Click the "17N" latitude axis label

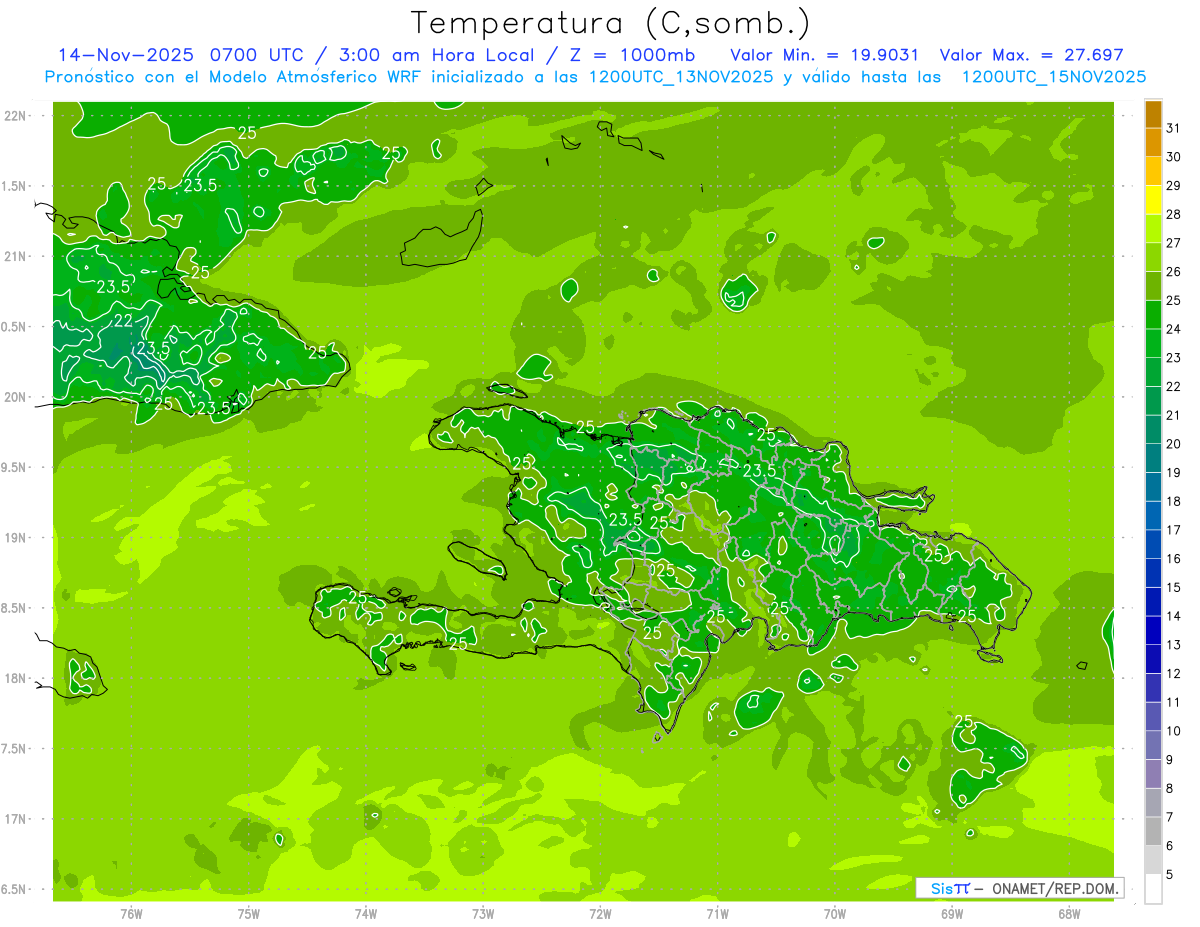pos(15,819)
